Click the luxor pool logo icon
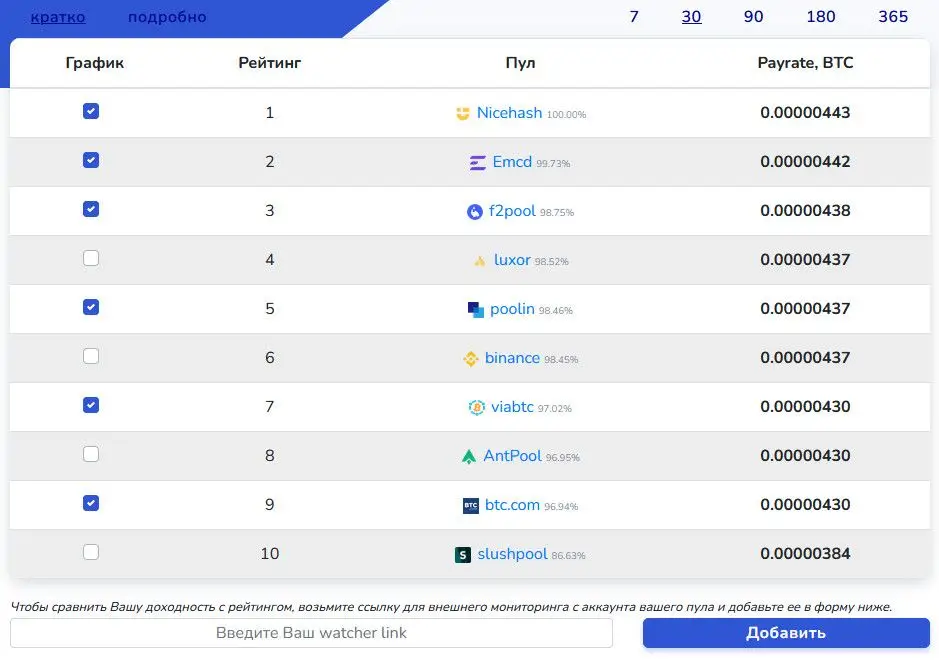 [x=480, y=261]
